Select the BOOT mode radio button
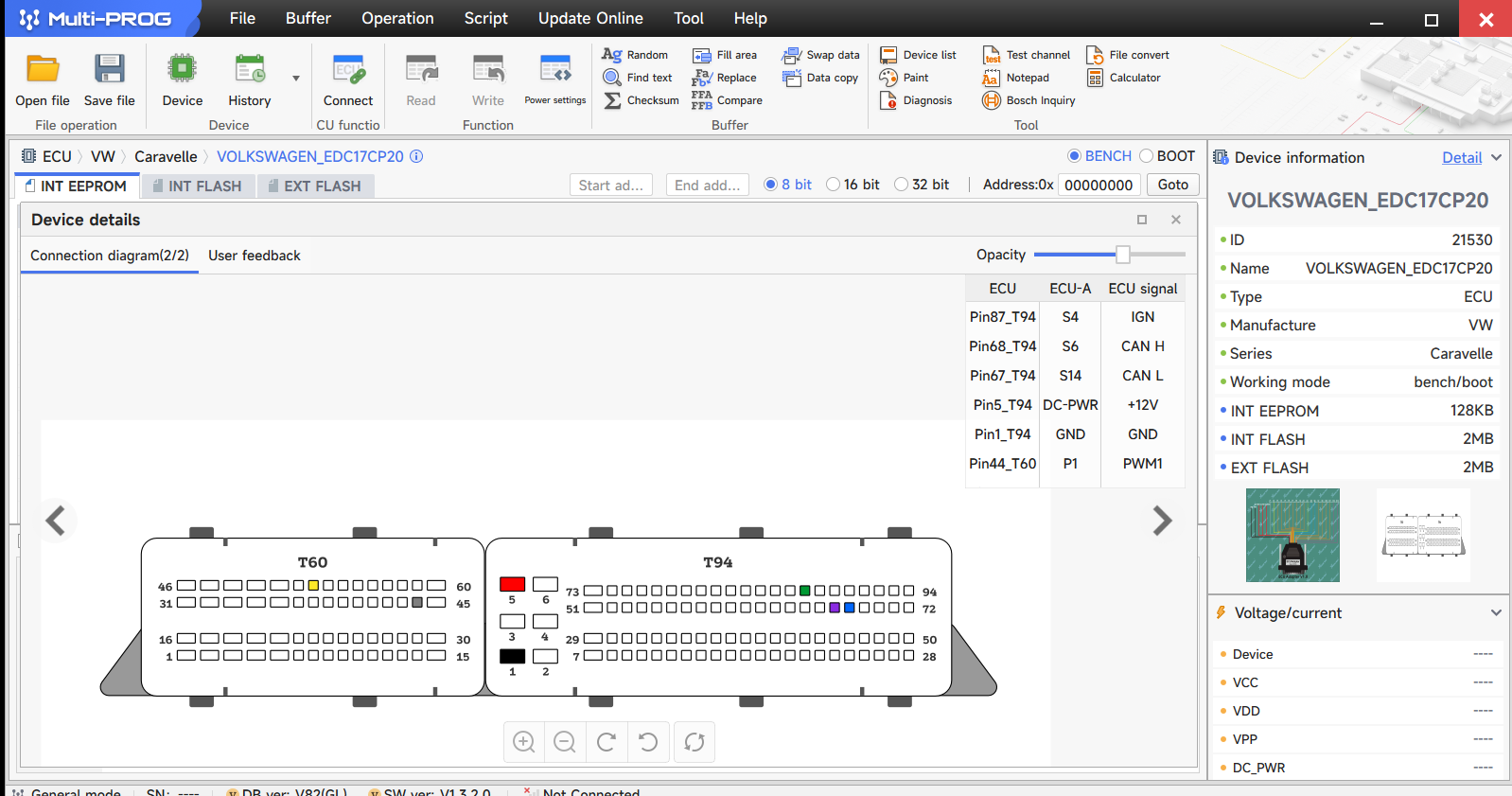The height and width of the screenshot is (796, 1512). pyautogui.click(x=1147, y=156)
